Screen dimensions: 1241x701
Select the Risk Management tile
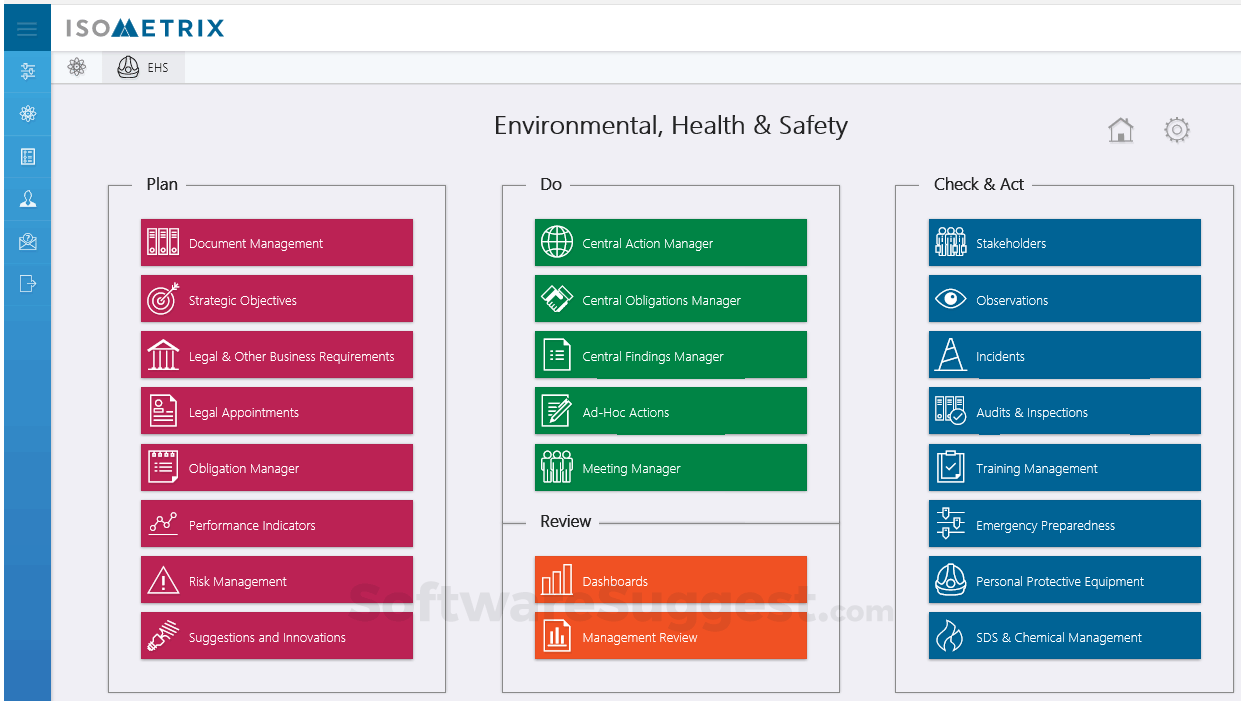(277, 579)
